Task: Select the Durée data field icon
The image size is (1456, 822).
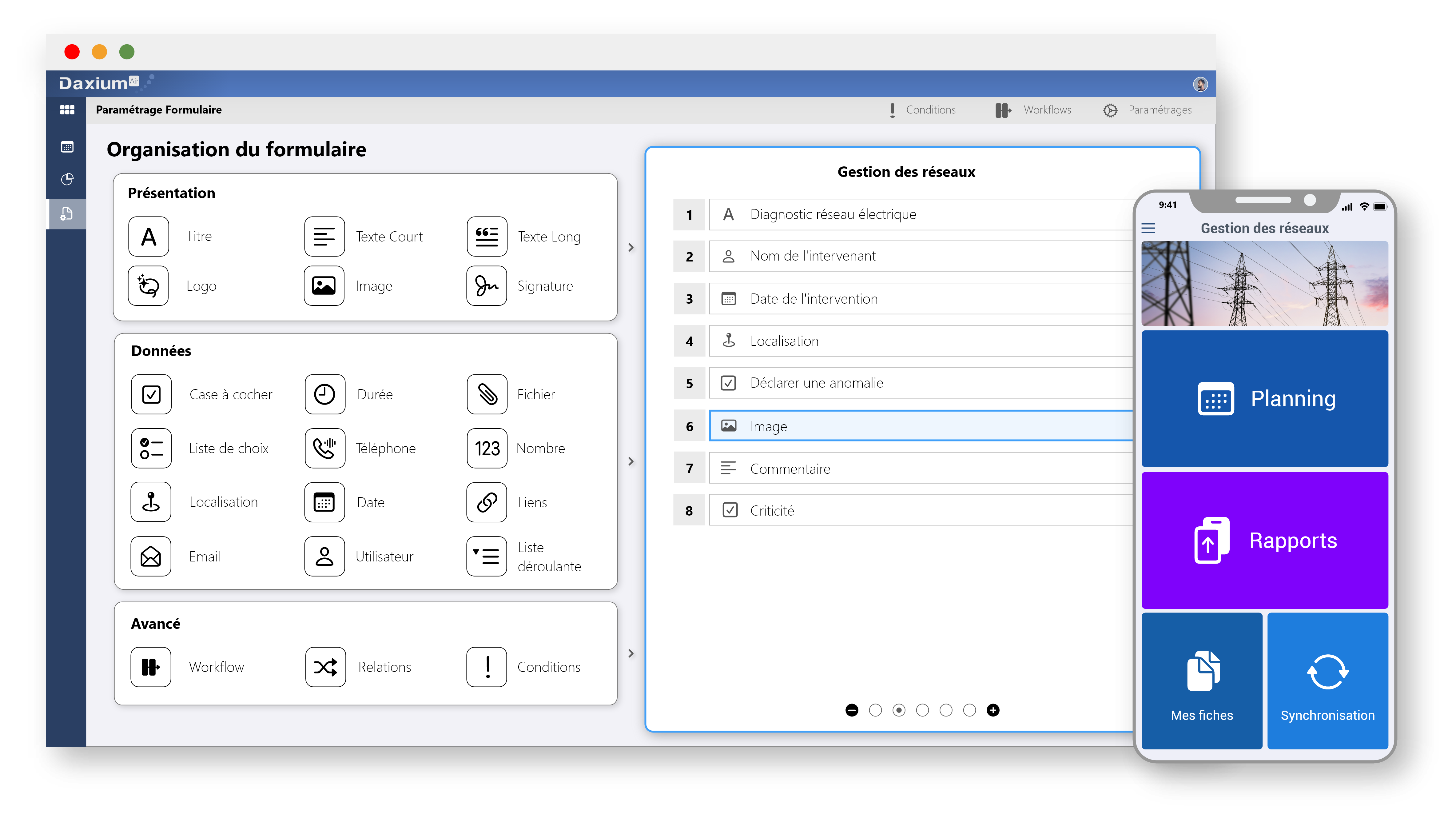Action: click(324, 393)
